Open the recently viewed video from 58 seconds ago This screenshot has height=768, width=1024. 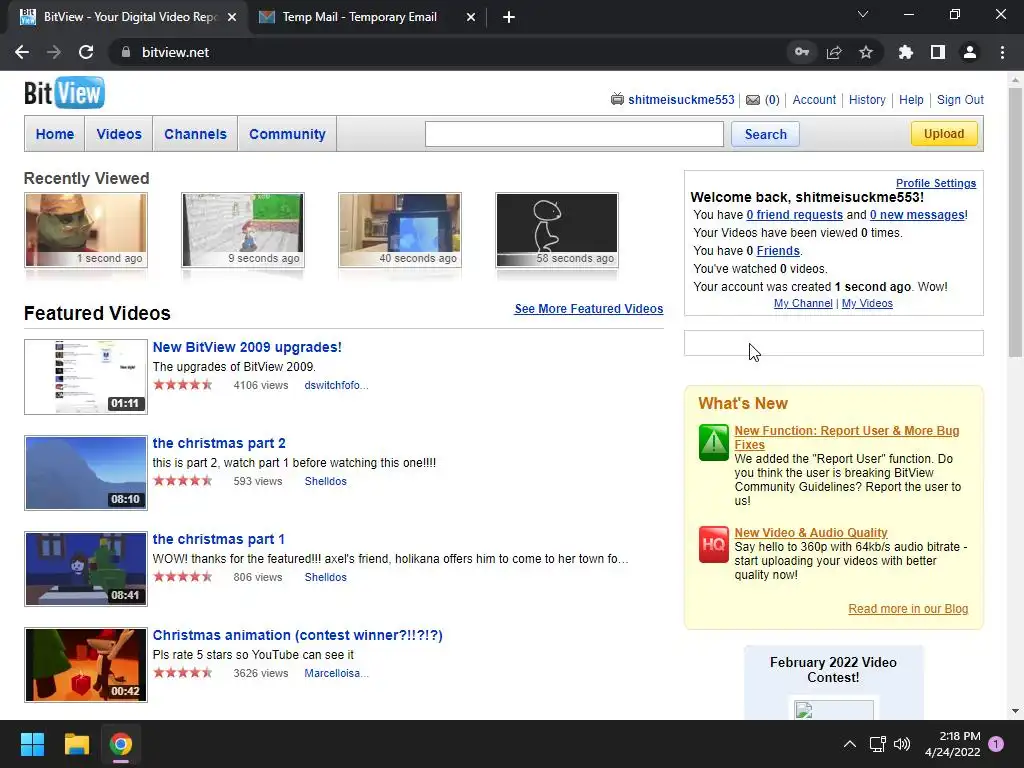coord(556,230)
